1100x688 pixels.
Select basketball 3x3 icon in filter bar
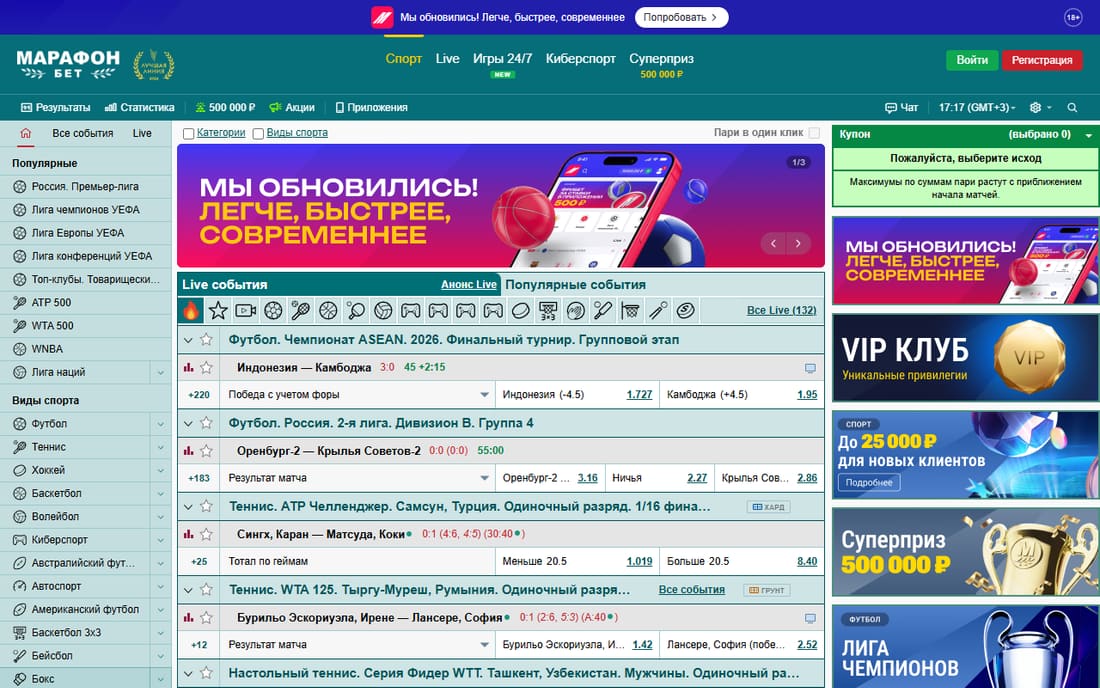point(548,310)
